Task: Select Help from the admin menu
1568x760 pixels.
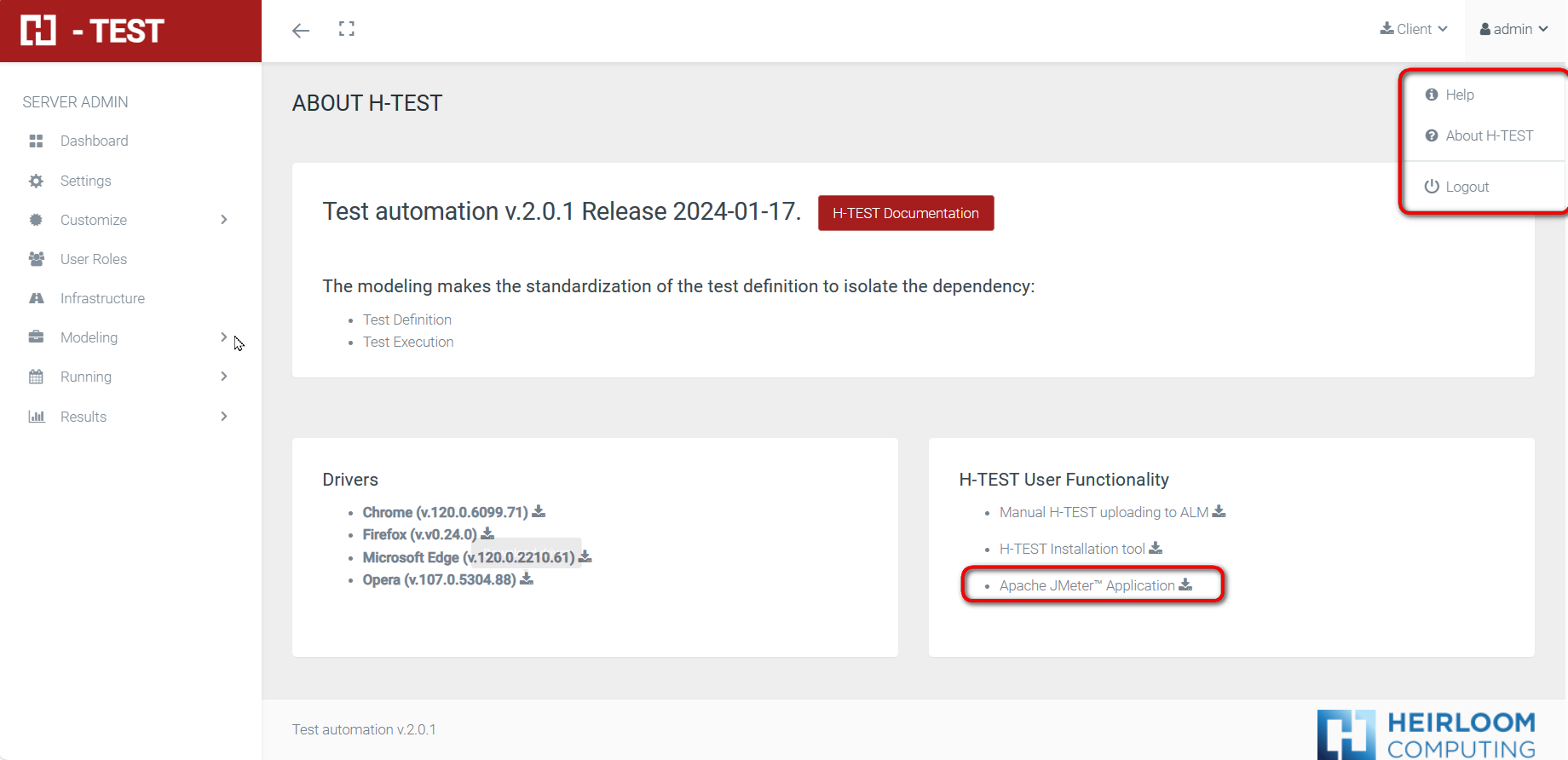Action: click(1459, 95)
